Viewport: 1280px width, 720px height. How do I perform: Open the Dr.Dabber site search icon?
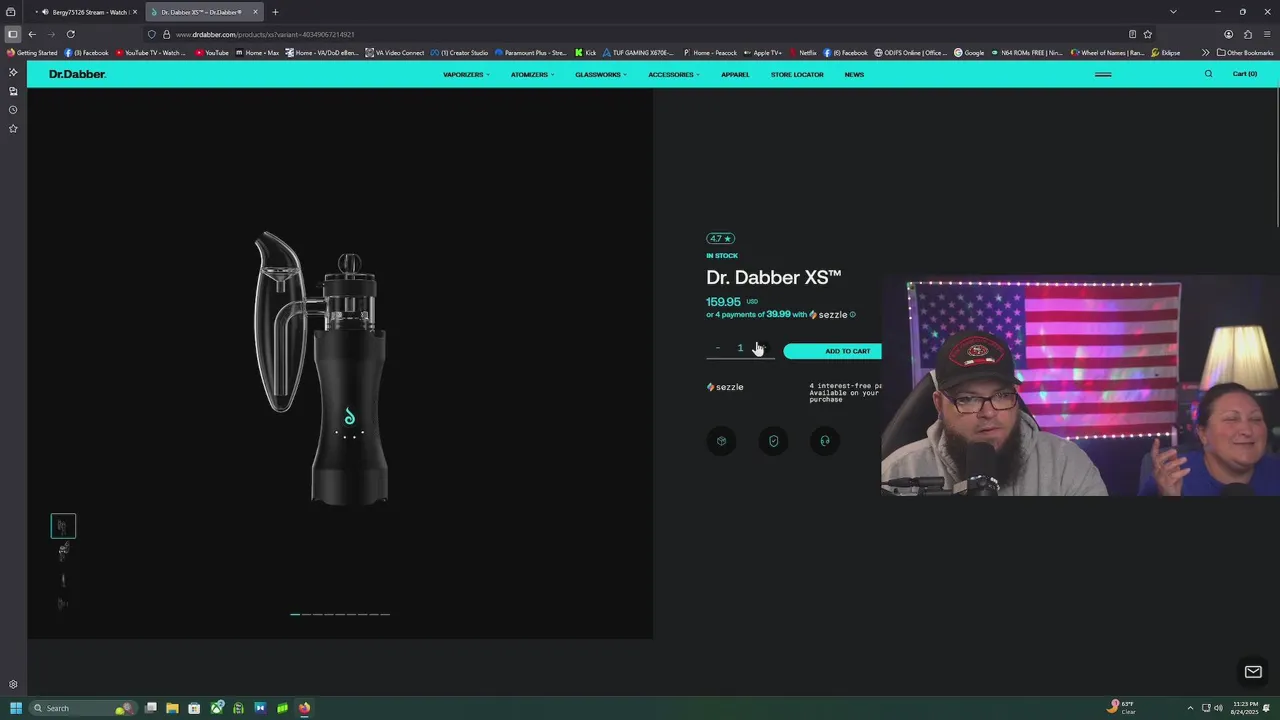click(x=1208, y=74)
